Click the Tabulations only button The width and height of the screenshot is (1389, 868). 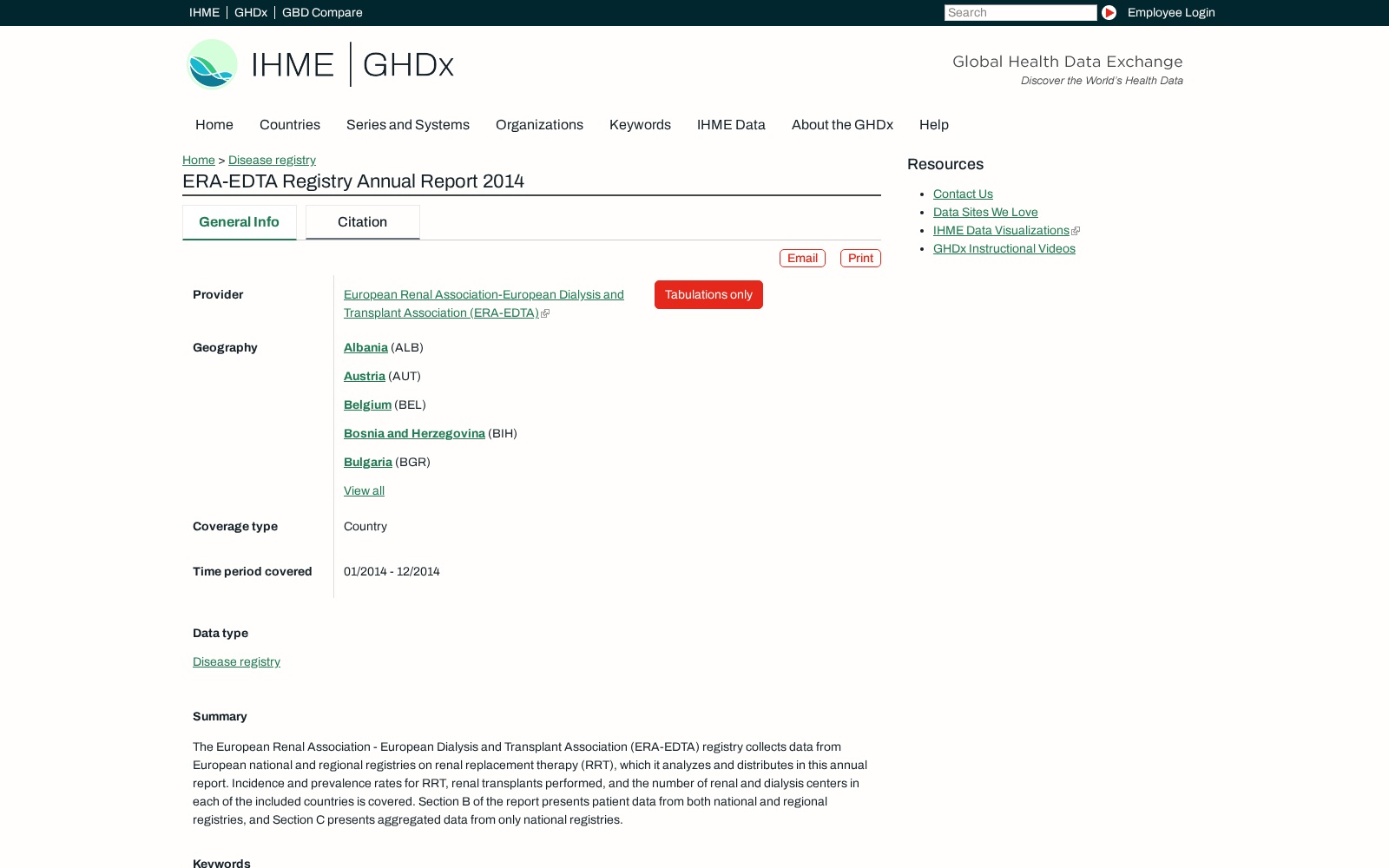708,295
